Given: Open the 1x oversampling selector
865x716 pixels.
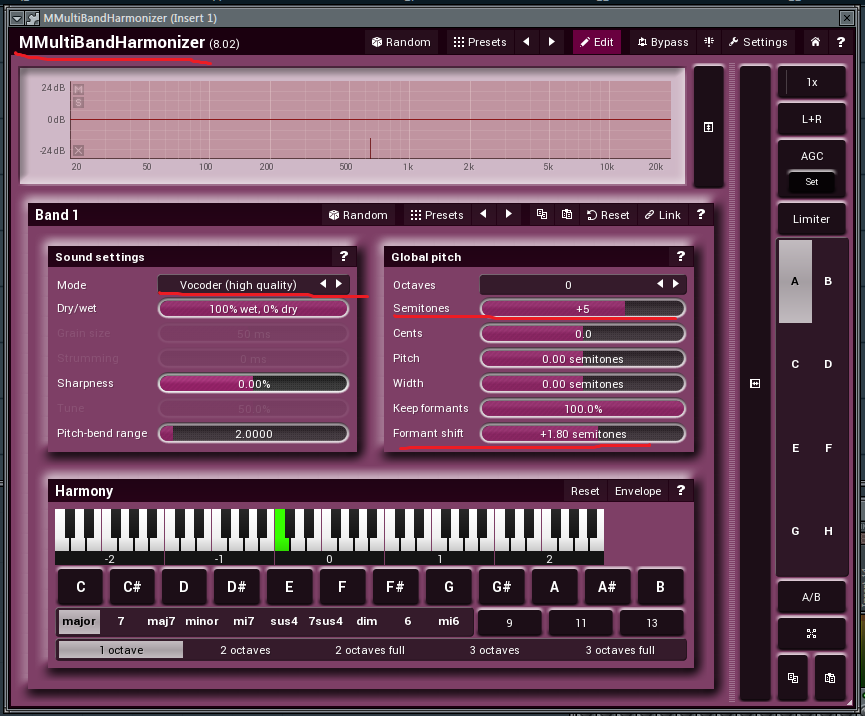Looking at the screenshot, I should coord(811,82).
